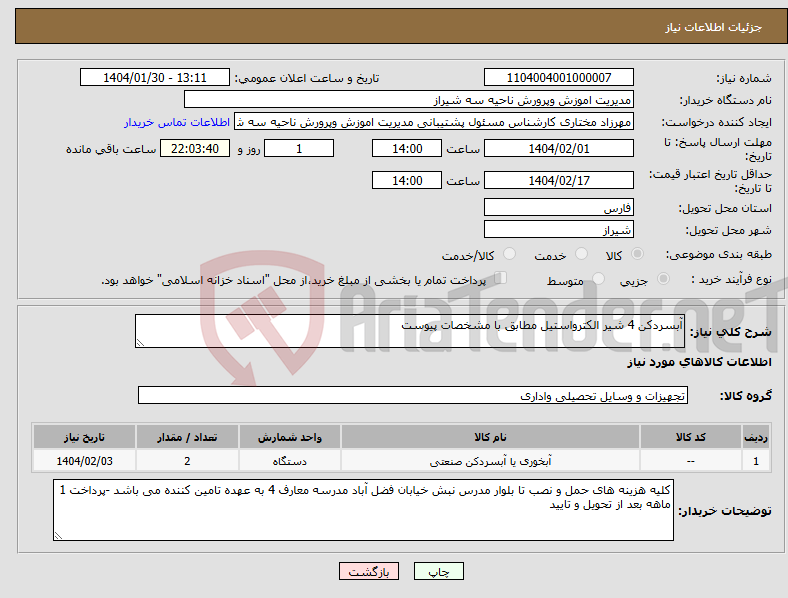Click response deadline date 1404/02/01
Viewport: 788px width, 598px height.
(x=558, y=148)
